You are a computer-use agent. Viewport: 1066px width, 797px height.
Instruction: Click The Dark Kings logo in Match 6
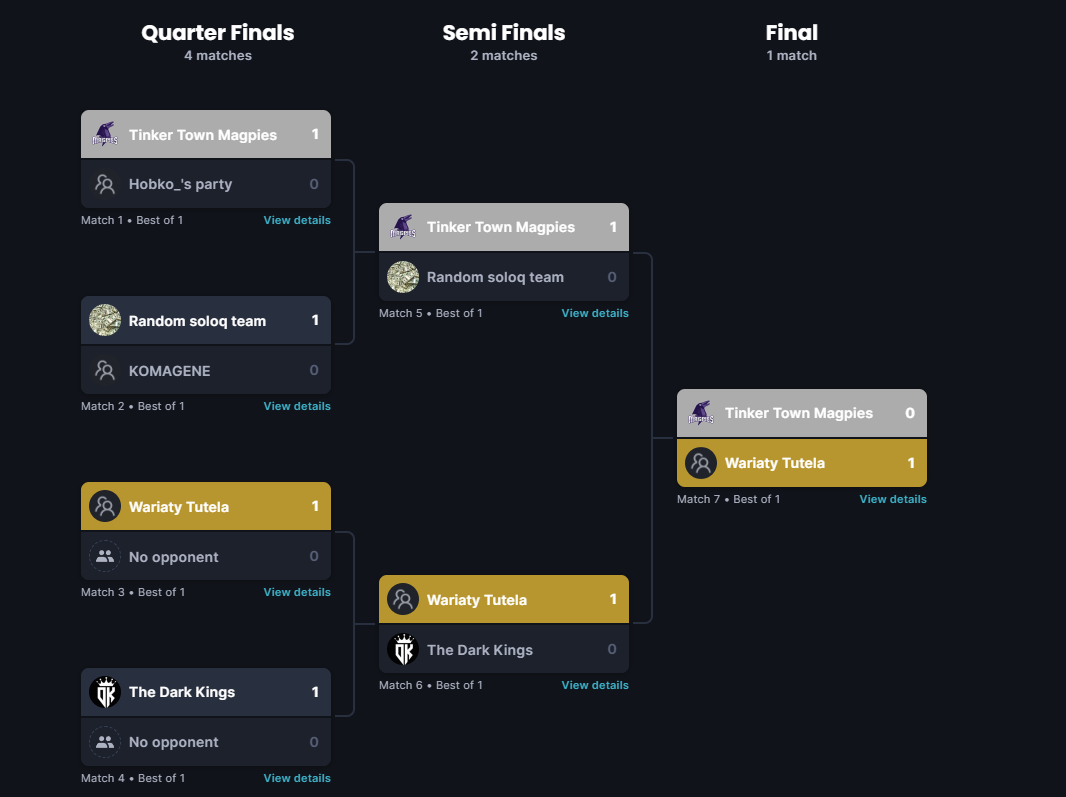pos(402,649)
